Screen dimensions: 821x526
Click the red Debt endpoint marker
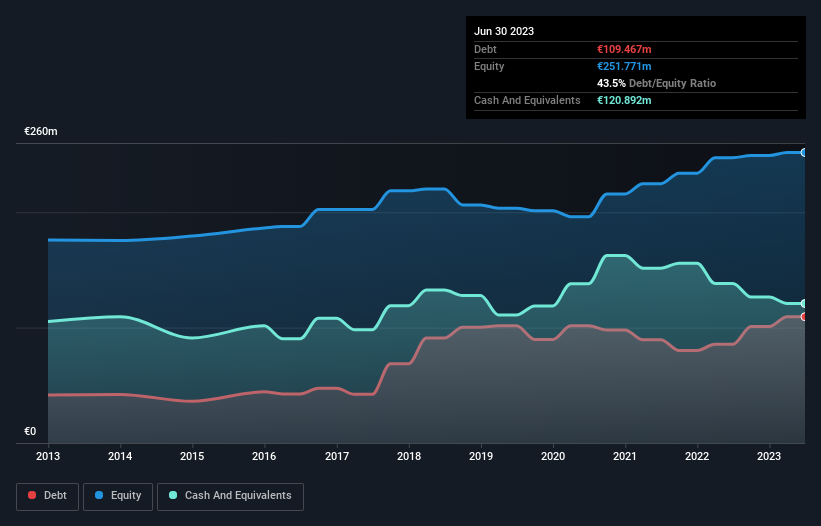pos(804,317)
